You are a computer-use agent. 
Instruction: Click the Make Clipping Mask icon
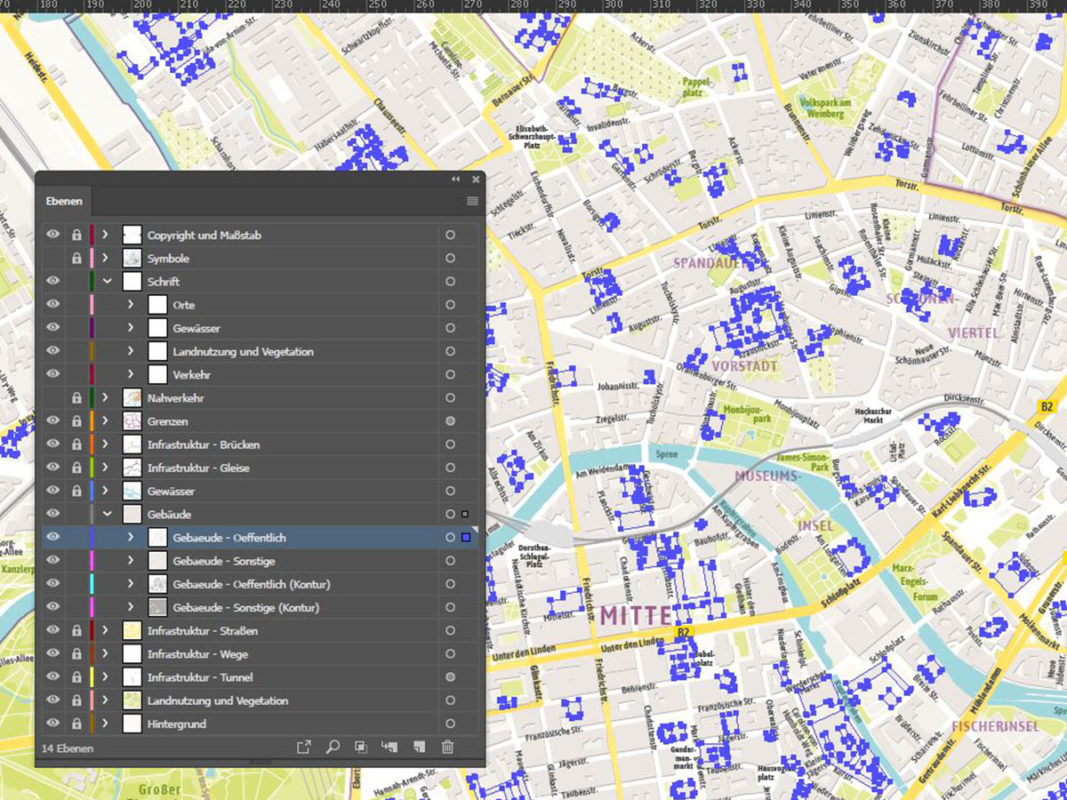click(362, 747)
